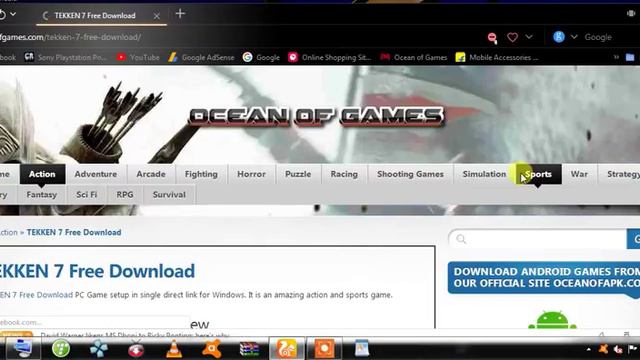
Task: Open the green round app in taskbar
Action: click(x=61, y=349)
